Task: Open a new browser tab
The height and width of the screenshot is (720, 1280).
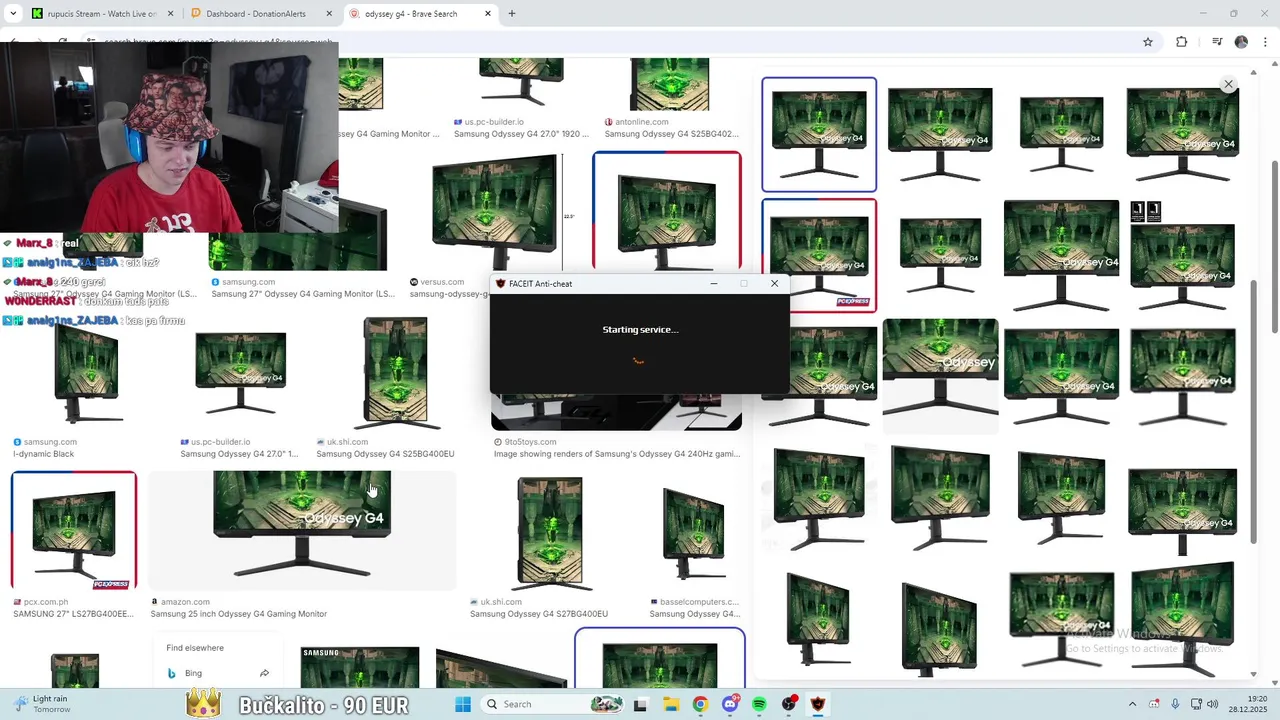Action: click(x=512, y=14)
